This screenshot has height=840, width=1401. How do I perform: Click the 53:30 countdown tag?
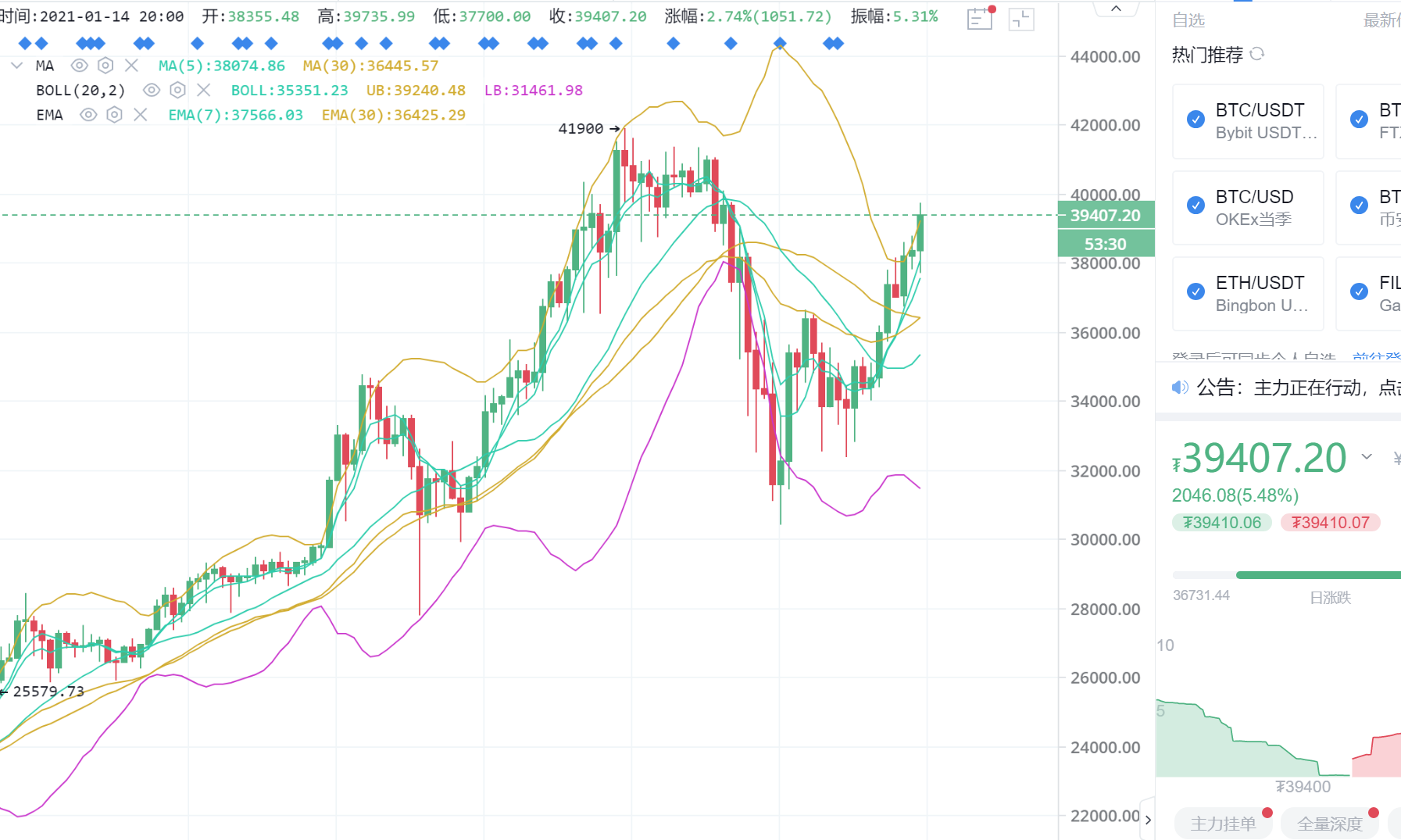click(x=1106, y=244)
